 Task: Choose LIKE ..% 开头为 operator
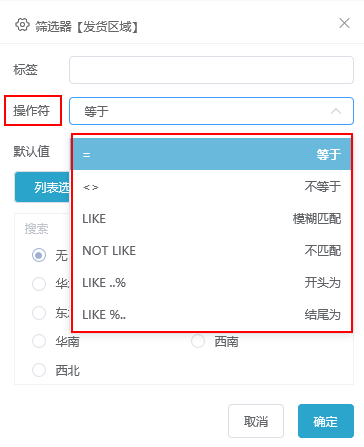pos(212,283)
